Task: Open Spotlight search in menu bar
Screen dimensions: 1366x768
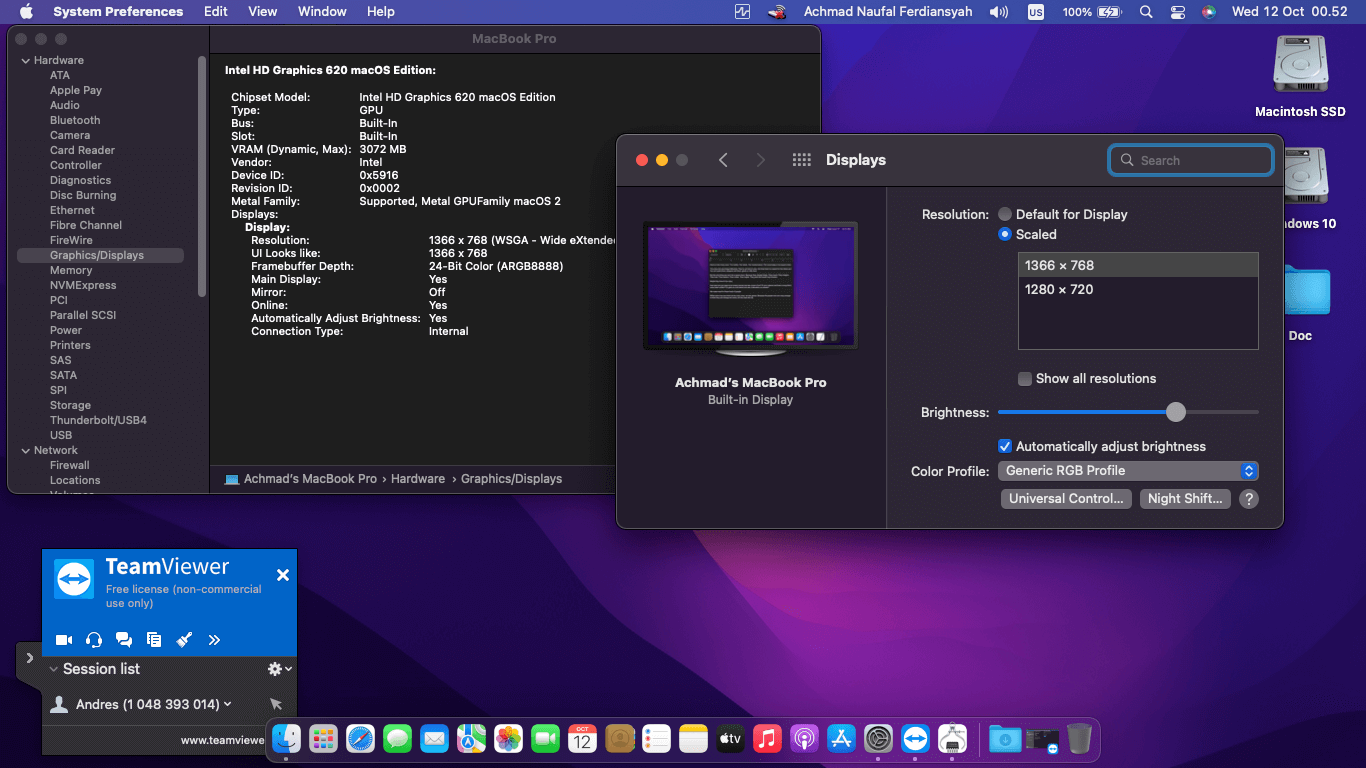Action: click(x=1146, y=12)
